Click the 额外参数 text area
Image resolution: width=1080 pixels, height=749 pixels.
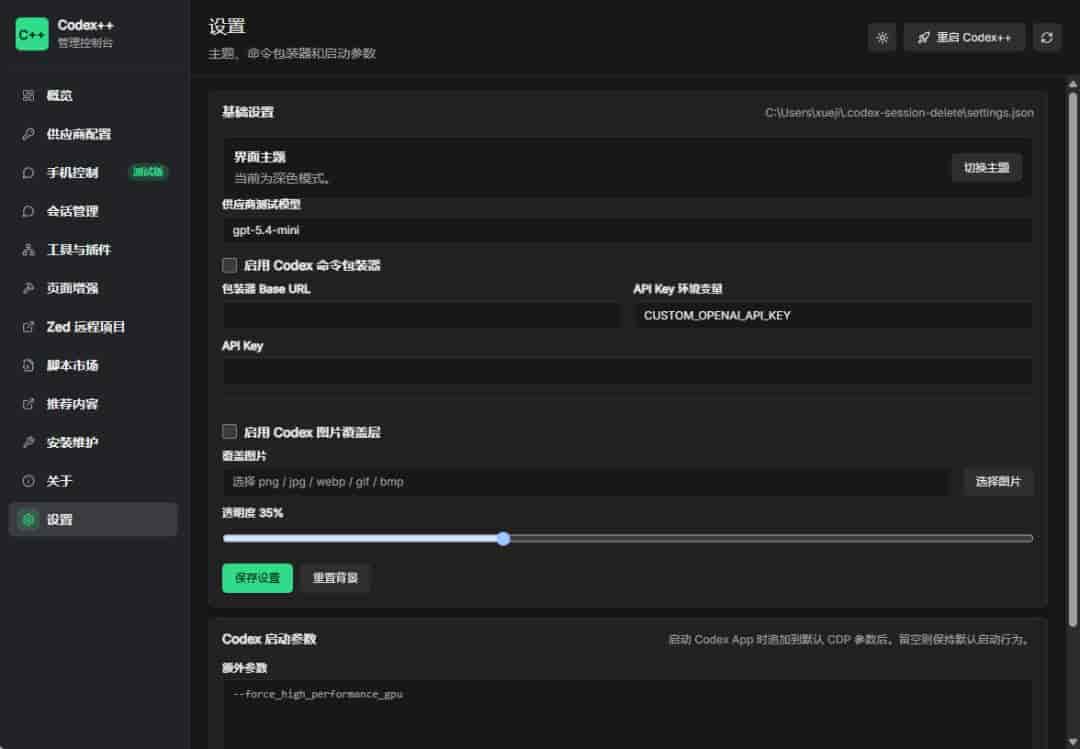coord(627,715)
